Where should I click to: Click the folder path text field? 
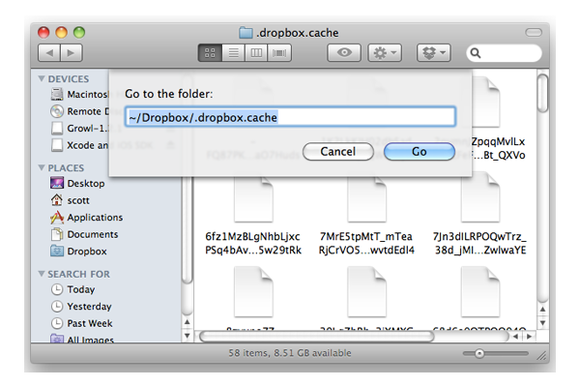(x=290, y=117)
